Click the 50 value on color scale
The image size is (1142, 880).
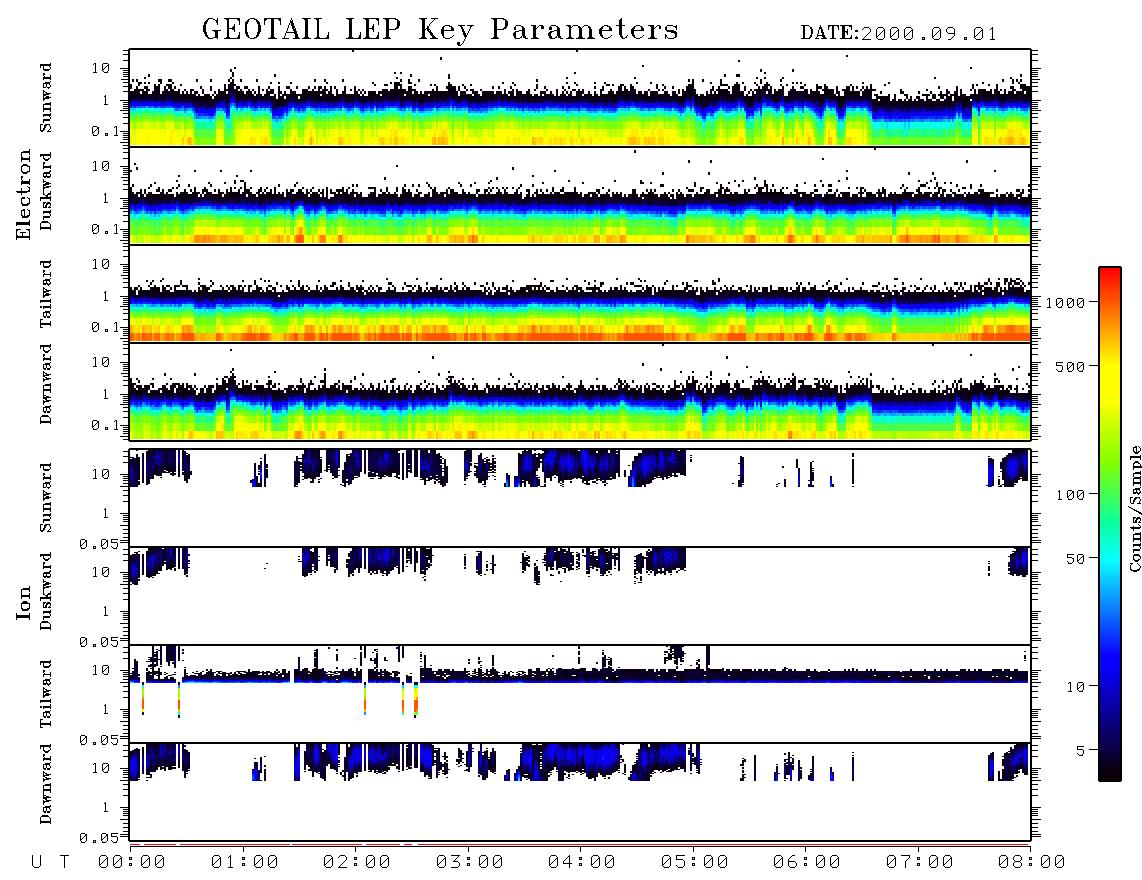pos(1075,559)
